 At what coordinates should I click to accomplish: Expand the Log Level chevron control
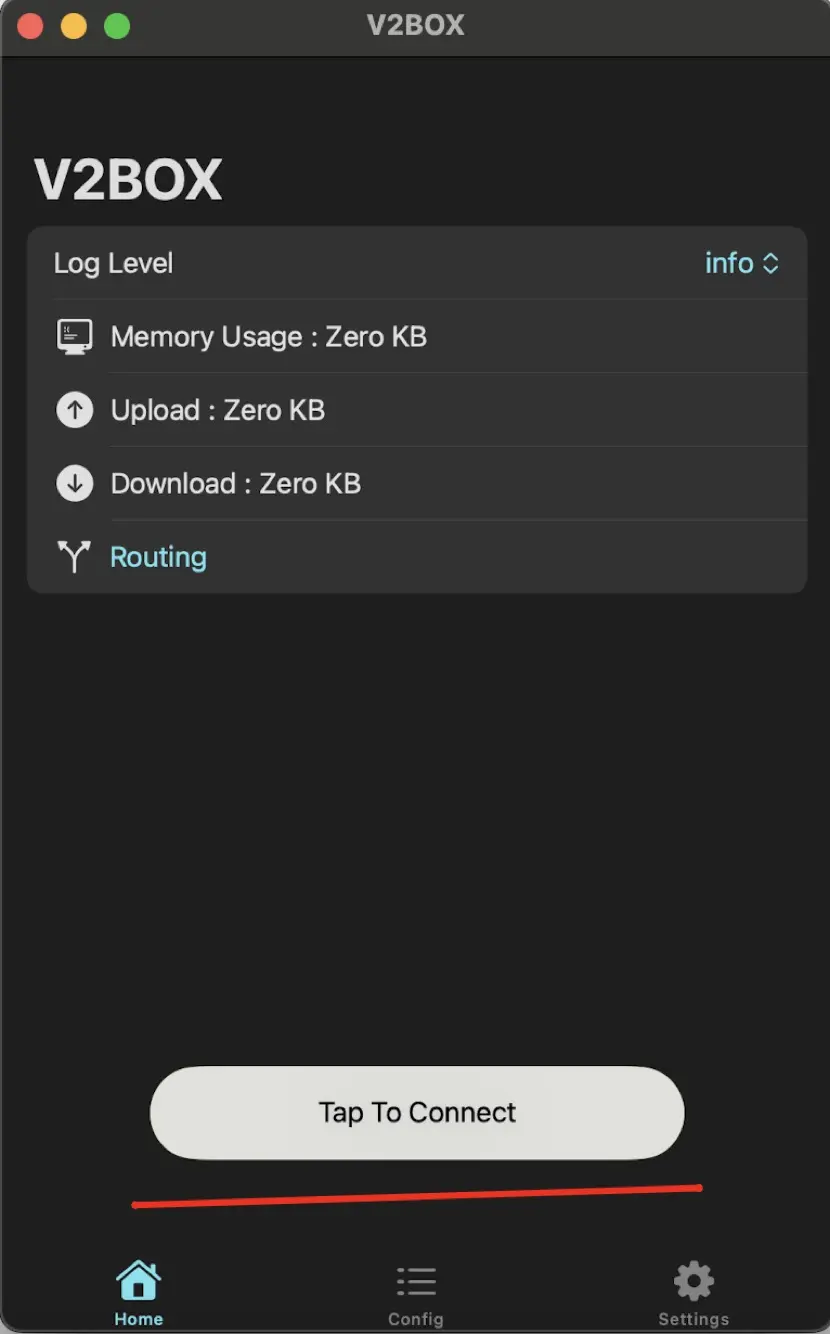coord(770,263)
